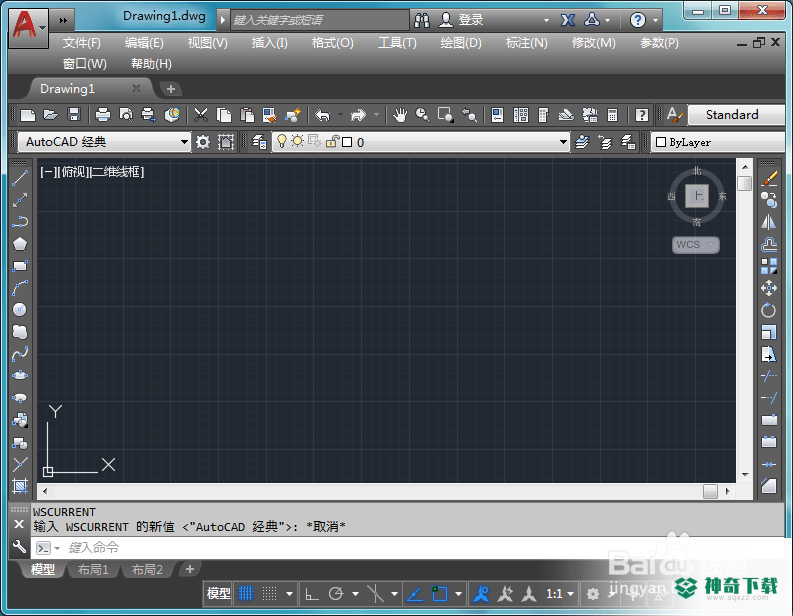793x616 pixels.
Task: Click the New drawing icon
Action: [x=28, y=115]
